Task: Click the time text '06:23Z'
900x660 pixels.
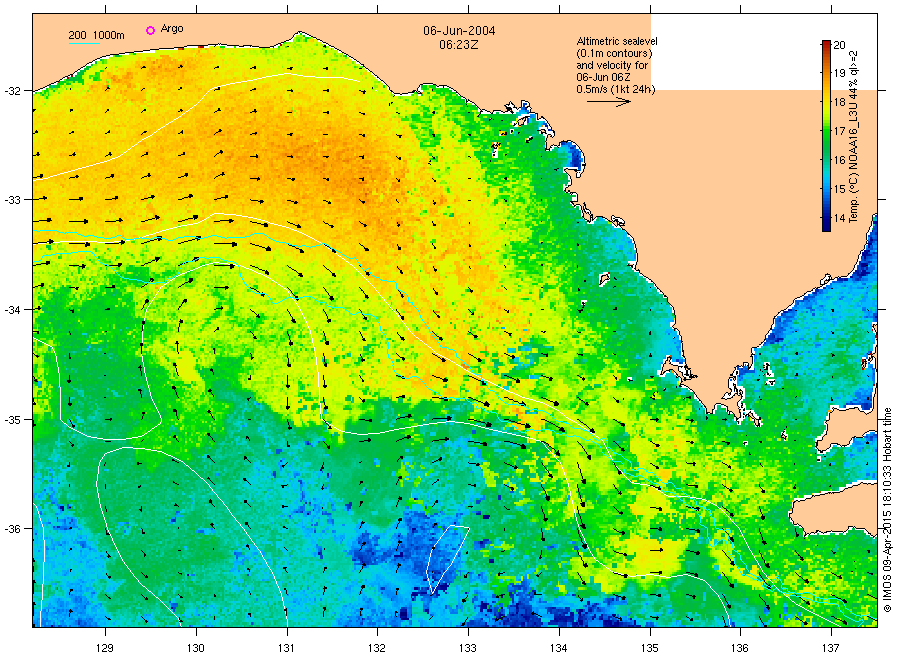Action: (459, 44)
